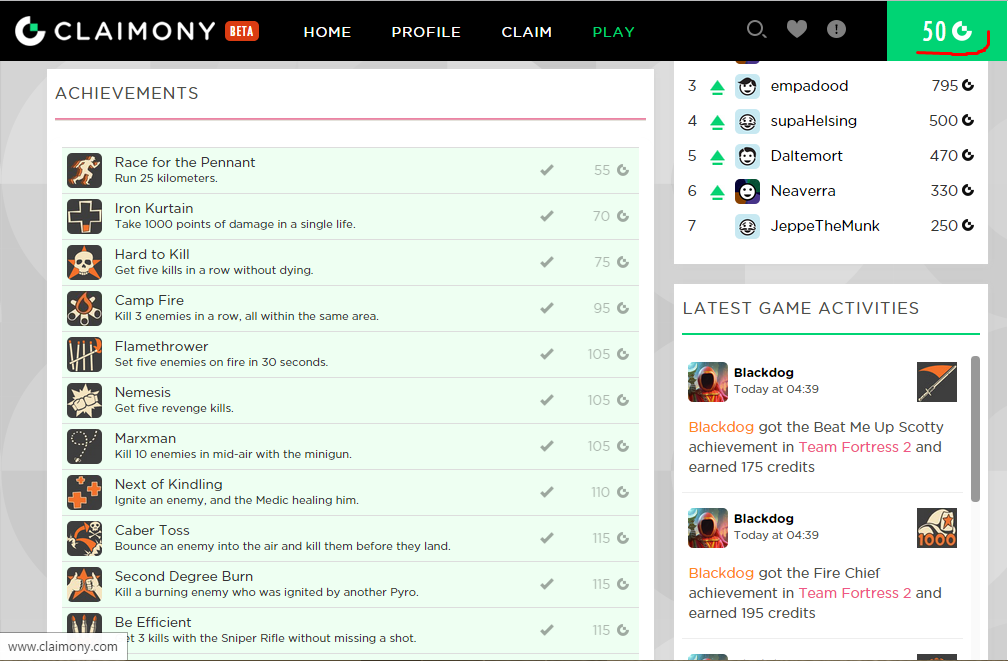Click the heart favorites icon
Viewport: 1008px width, 661px height.
[x=797, y=29]
